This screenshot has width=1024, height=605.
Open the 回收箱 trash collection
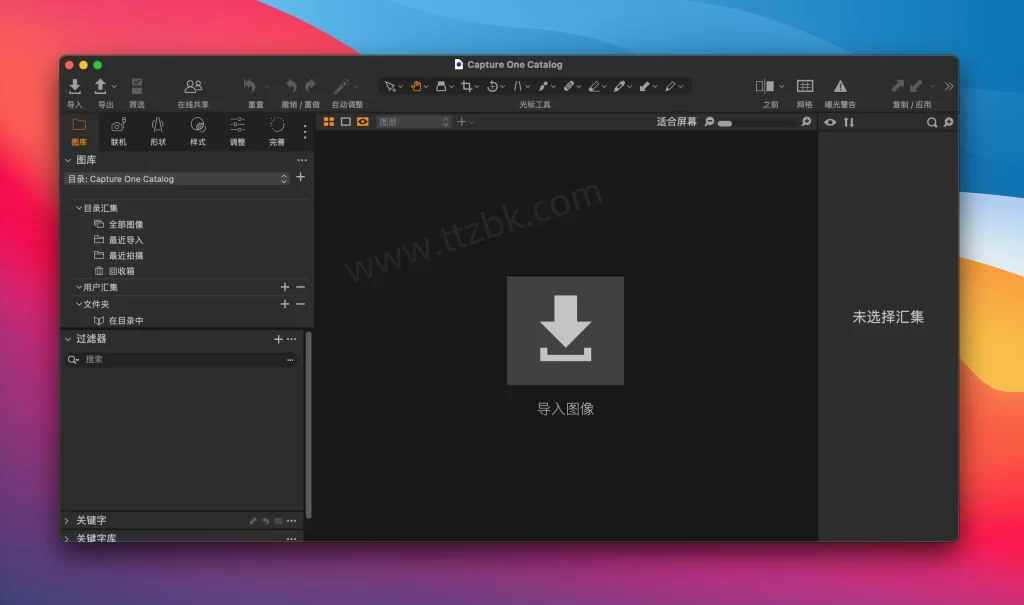tap(121, 271)
